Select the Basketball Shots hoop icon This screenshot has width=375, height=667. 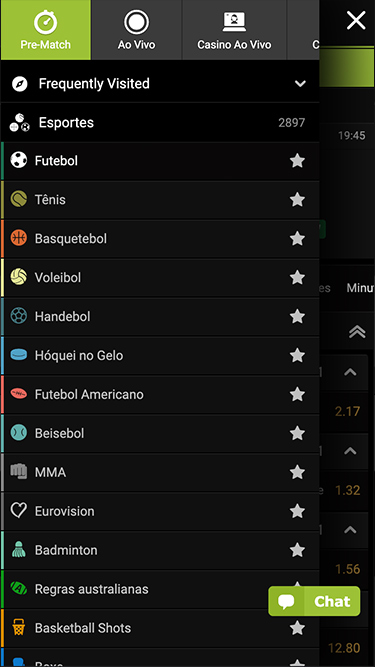pos(19,627)
